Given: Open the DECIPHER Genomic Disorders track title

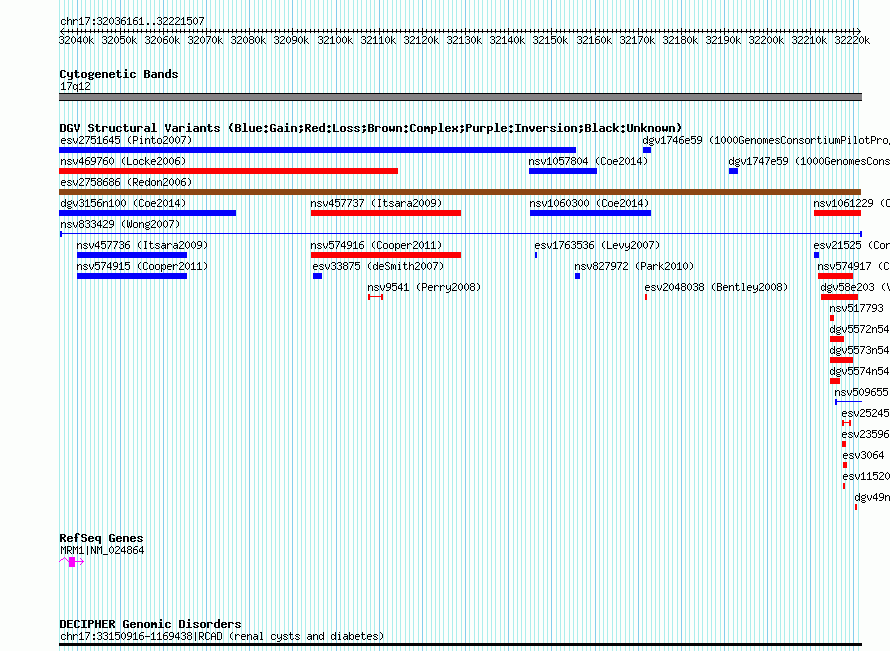Looking at the screenshot, I should 150,624.
